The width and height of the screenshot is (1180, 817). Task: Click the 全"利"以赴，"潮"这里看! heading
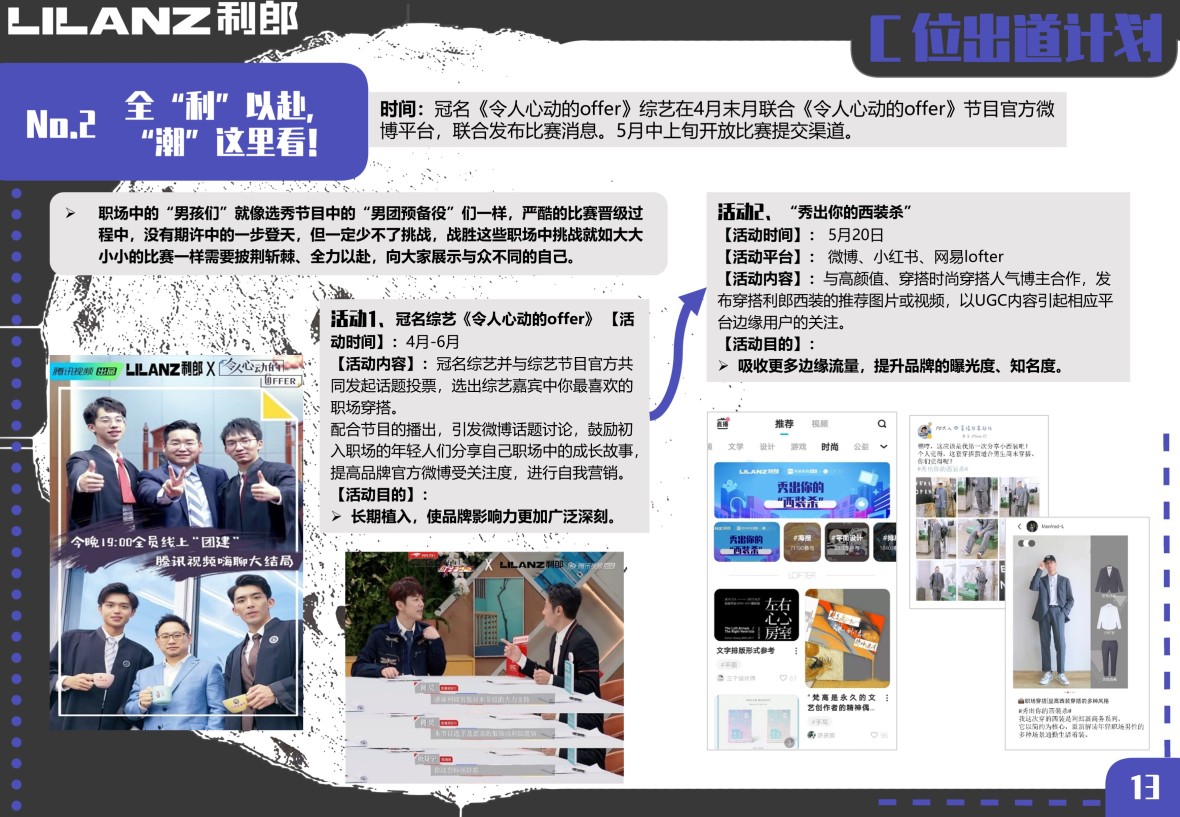221,123
